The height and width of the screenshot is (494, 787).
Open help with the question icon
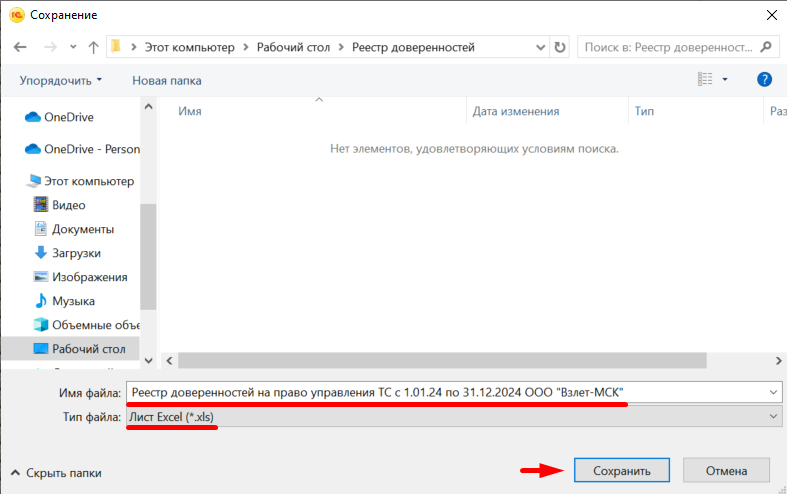[x=764, y=79]
